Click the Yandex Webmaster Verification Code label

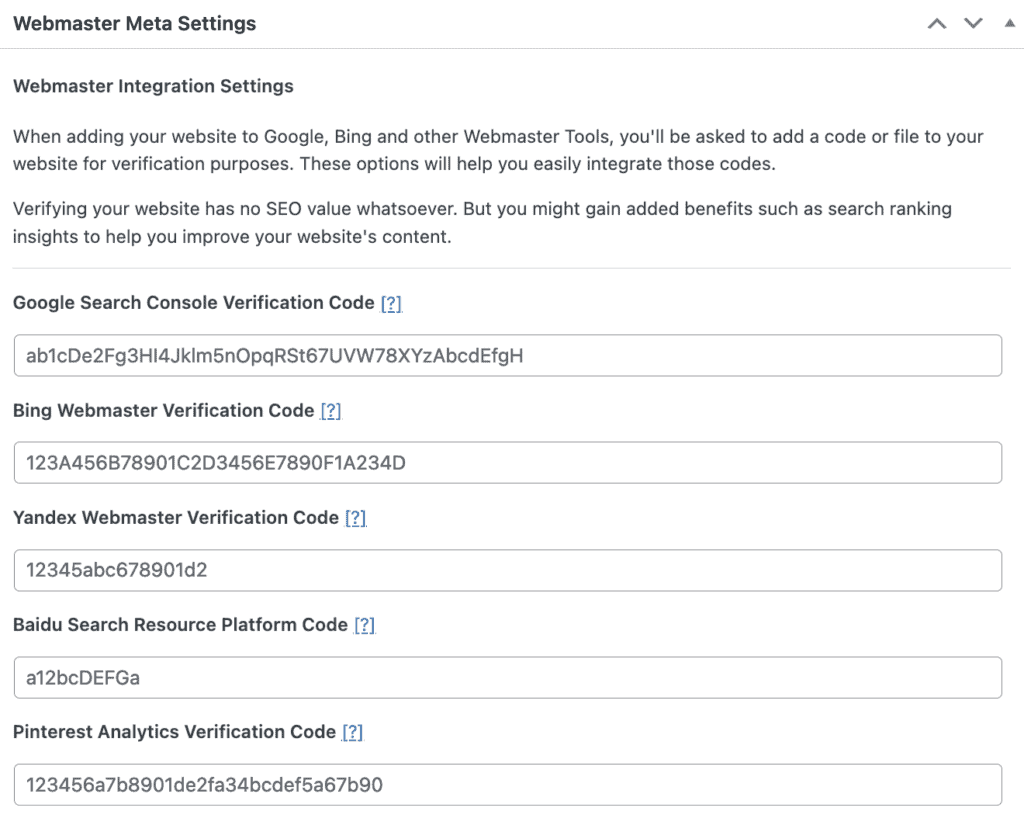176,517
